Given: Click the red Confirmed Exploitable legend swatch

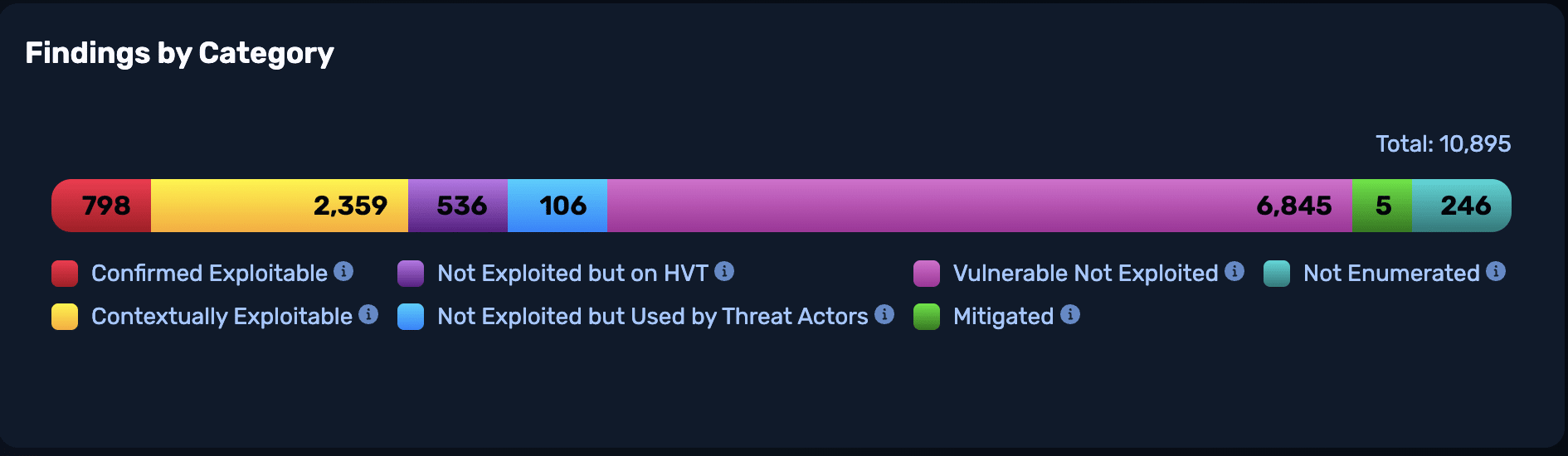Looking at the screenshot, I should [65, 273].
